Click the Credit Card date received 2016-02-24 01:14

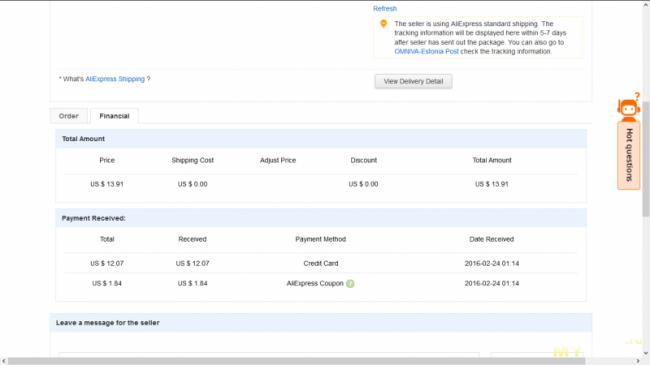(492, 263)
